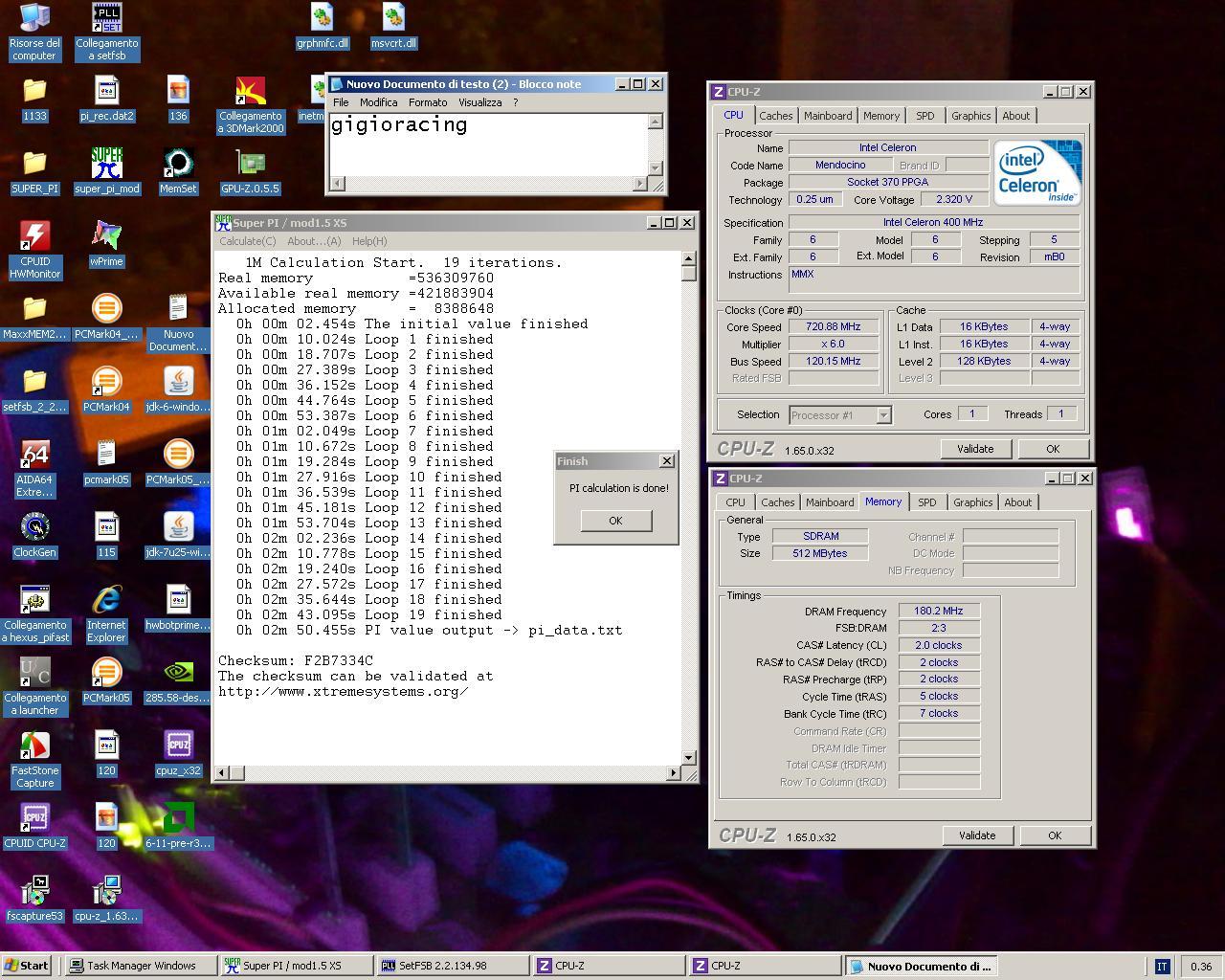Open jdk-6-windows installer icon
This screenshot has width=1225, height=980.
pyautogui.click(x=178, y=390)
